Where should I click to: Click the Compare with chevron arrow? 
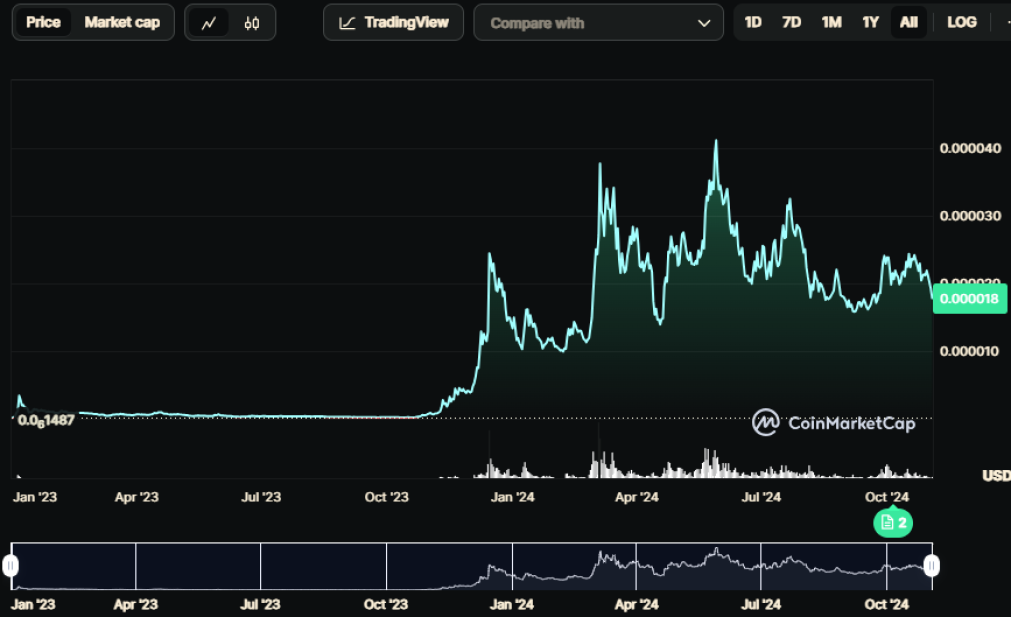point(704,23)
